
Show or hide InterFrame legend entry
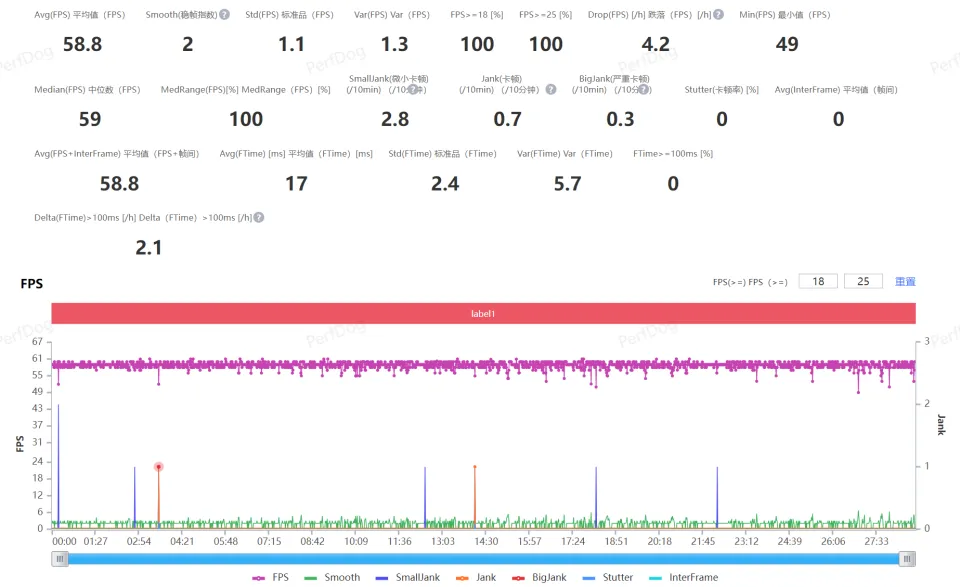(683, 577)
